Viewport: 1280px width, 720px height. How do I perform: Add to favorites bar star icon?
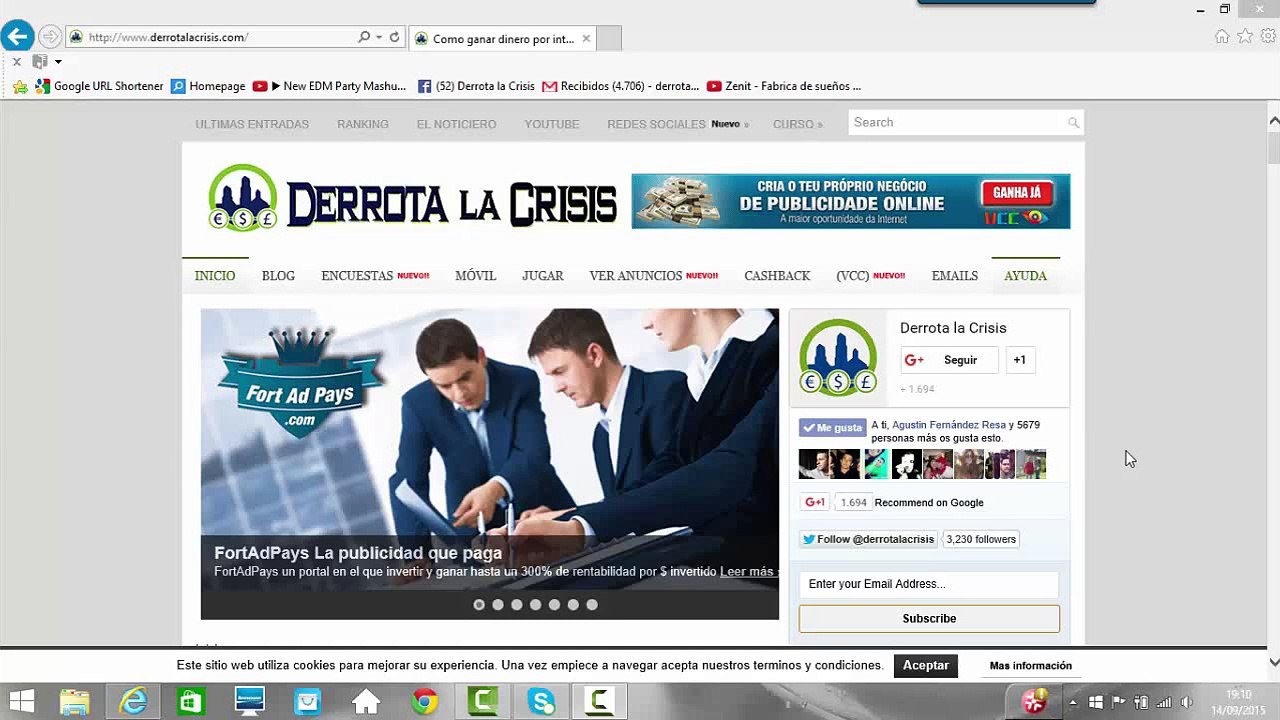click(x=20, y=86)
